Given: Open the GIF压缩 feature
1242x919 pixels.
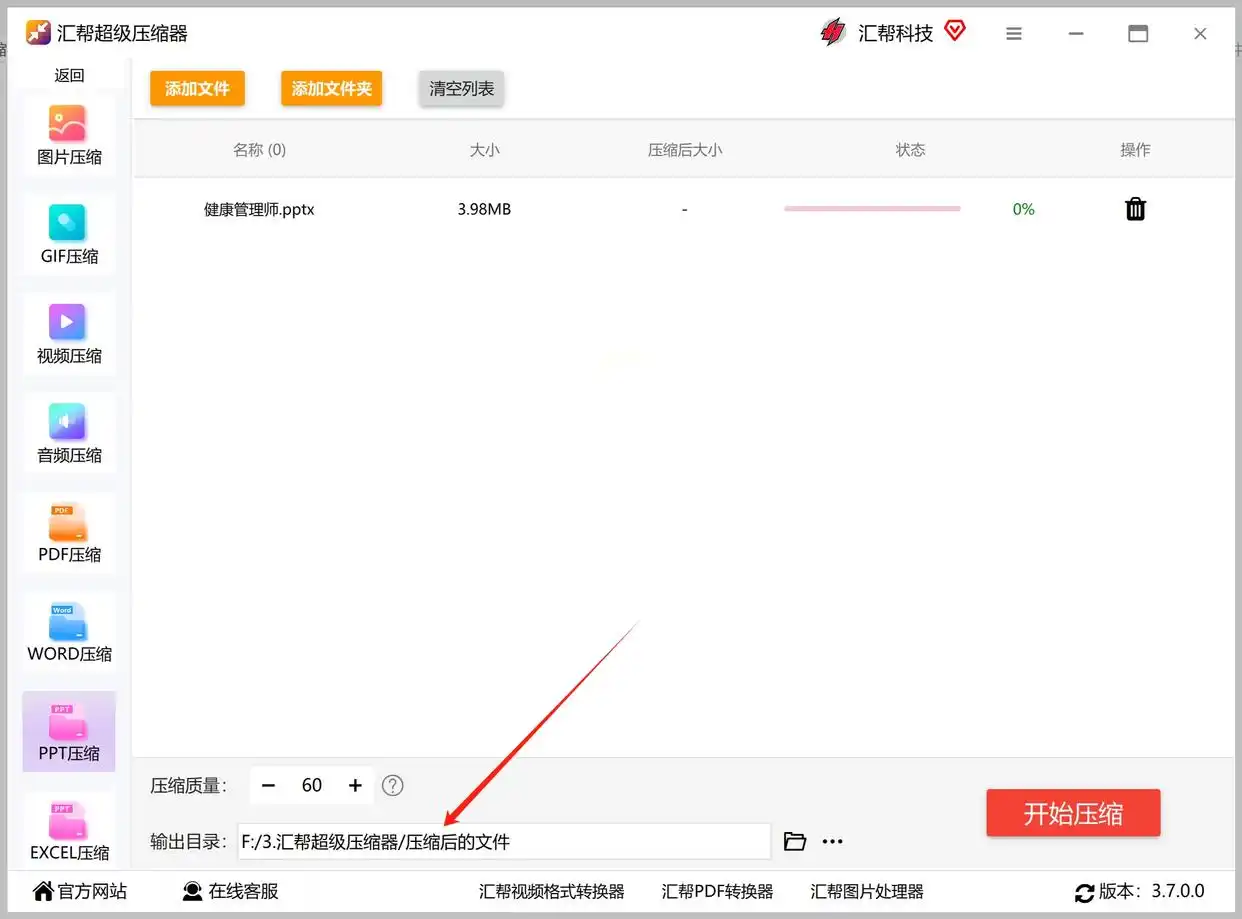Looking at the screenshot, I should pyautogui.click(x=68, y=234).
